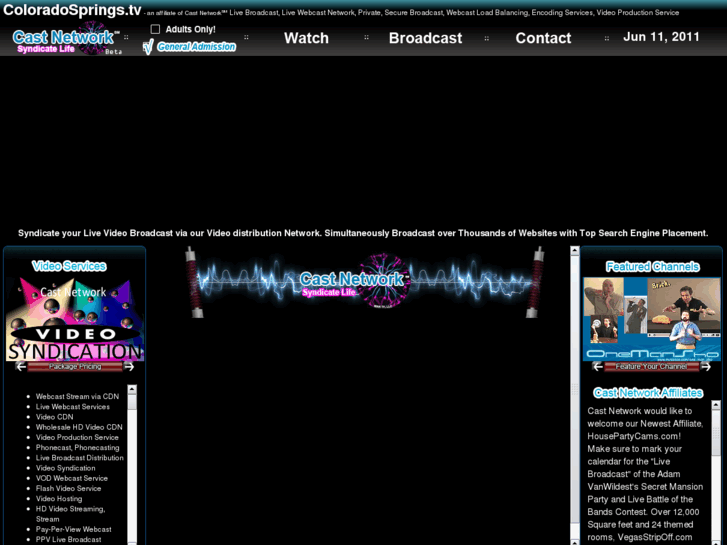The height and width of the screenshot is (545, 727).
Task: Click the VegasStripOff.com text
Action: (655, 537)
